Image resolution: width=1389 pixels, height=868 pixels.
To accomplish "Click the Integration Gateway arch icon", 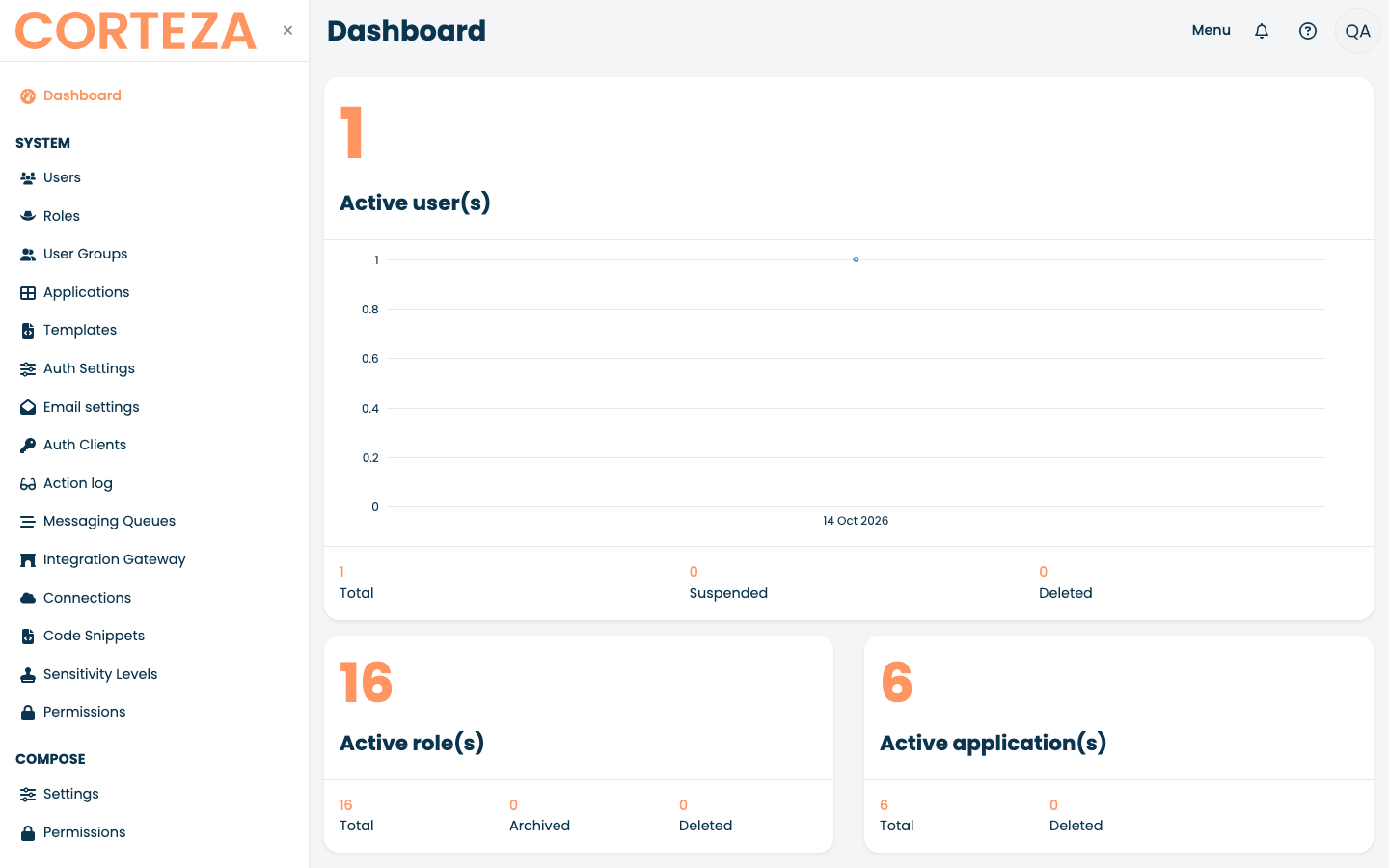I will [28, 559].
